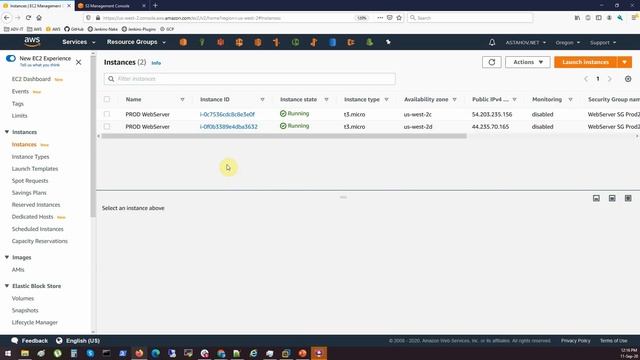This screenshot has height=360, width=640.
Task: Switch details pane to bottom layout icon
Action: point(596,198)
